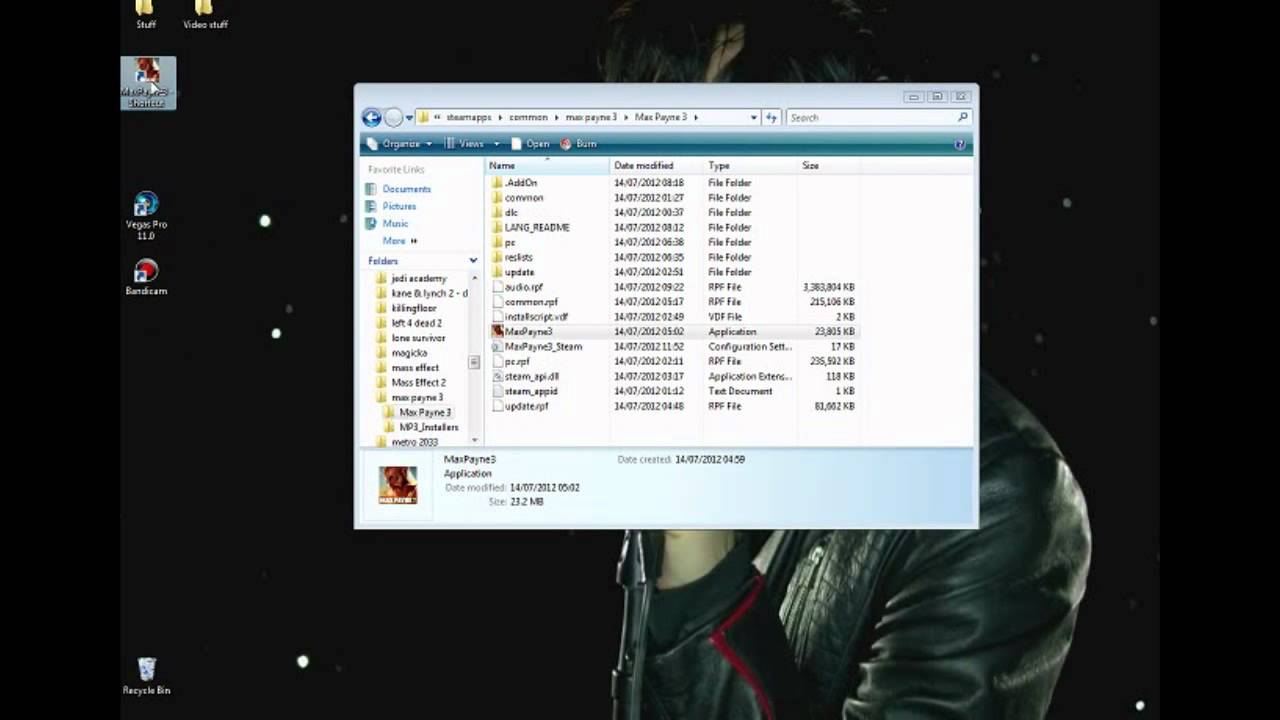Screen dimensions: 1280x720
Task: Collapse the Folders pane chevron
Action: [473, 261]
